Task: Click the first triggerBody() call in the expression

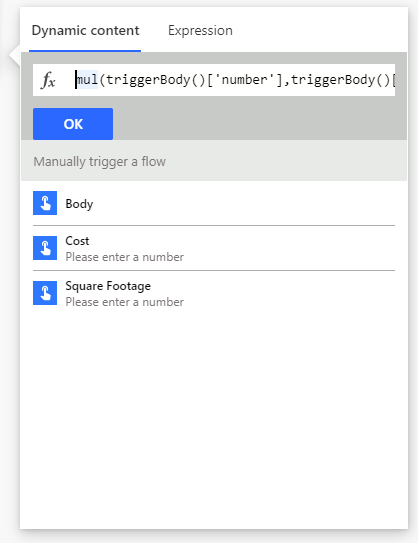Action: 156,80
